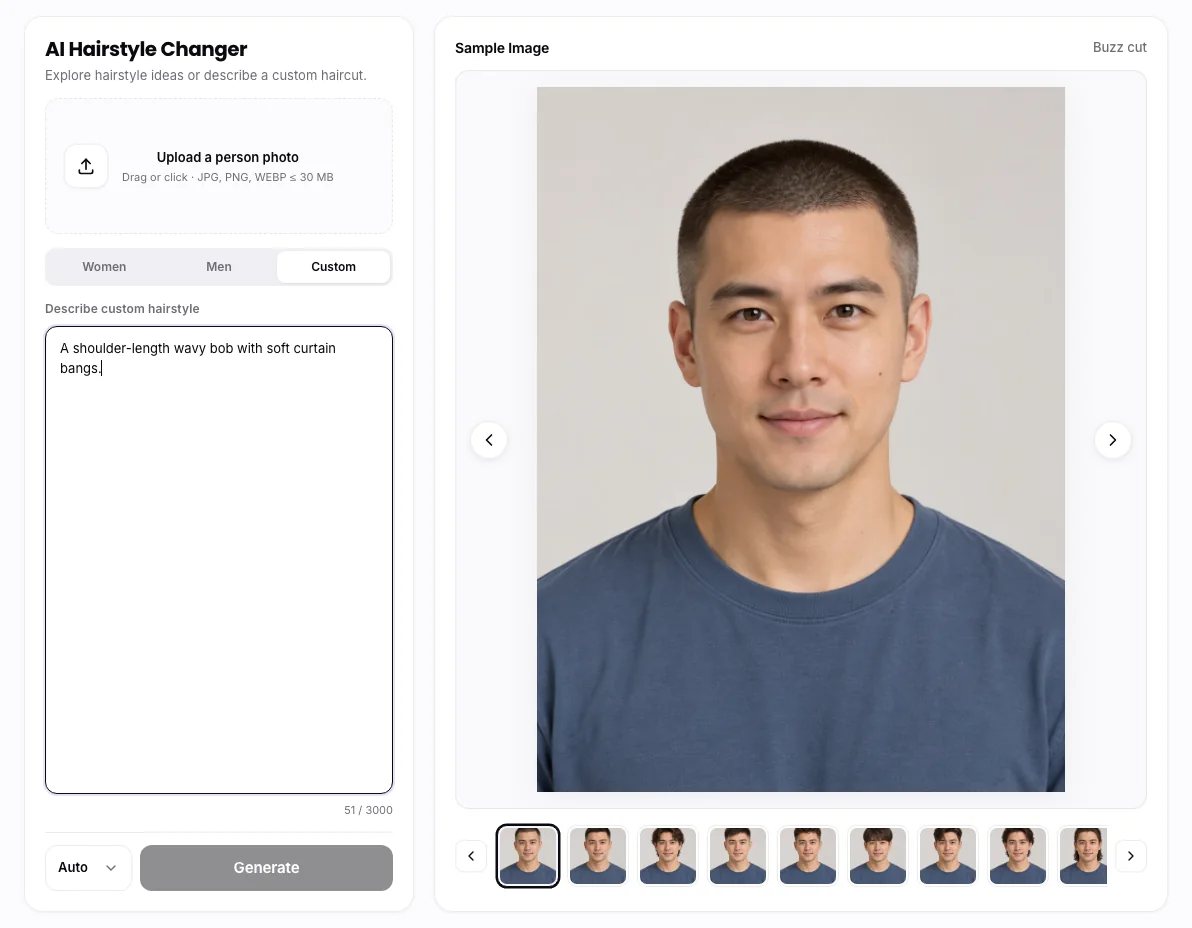
Task: Click the Buzz cut label text
Action: point(1119,47)
